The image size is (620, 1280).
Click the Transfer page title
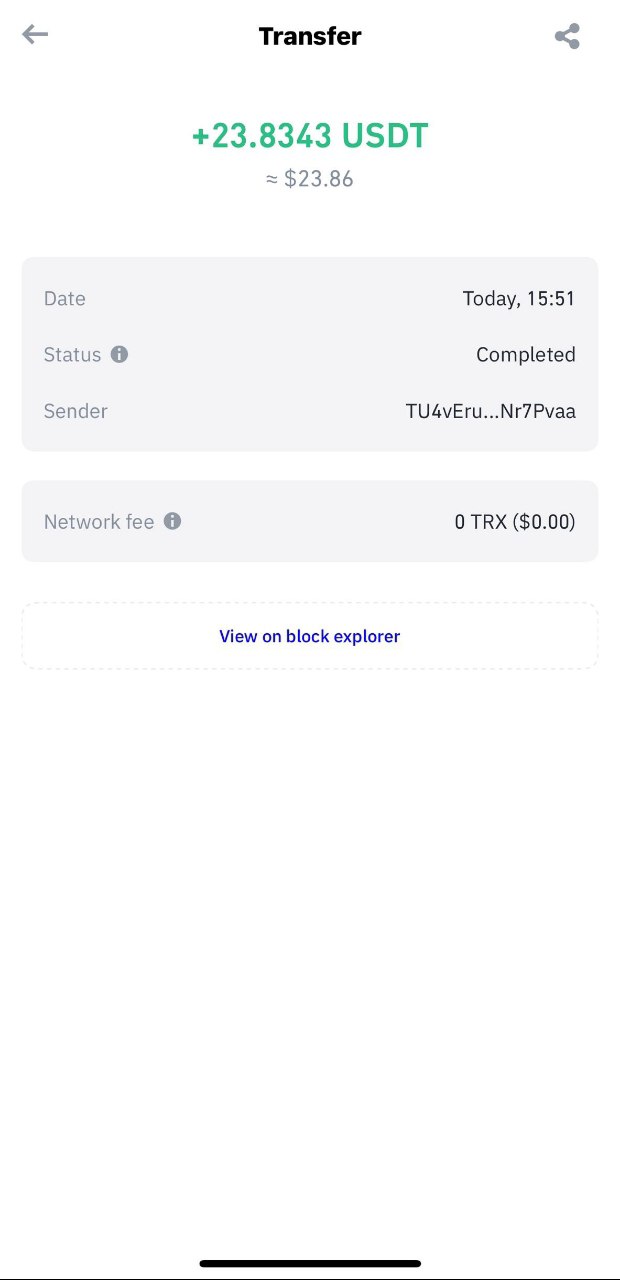(310, 36)
